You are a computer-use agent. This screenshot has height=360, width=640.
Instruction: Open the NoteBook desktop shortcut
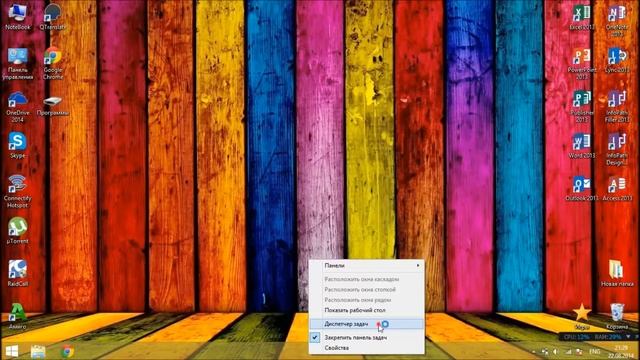[18, 16]
